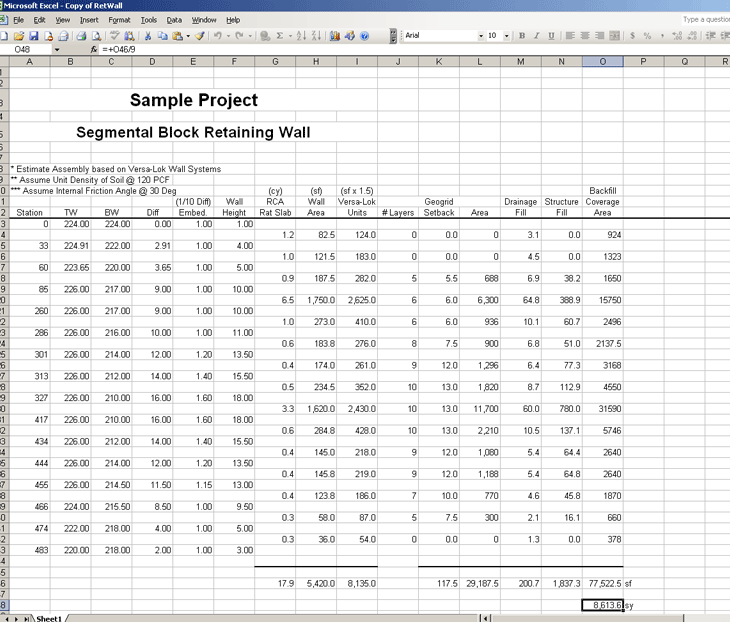The image size is (730, 622).
Task: Toggle Italic formatting
Action: (536, 36)
